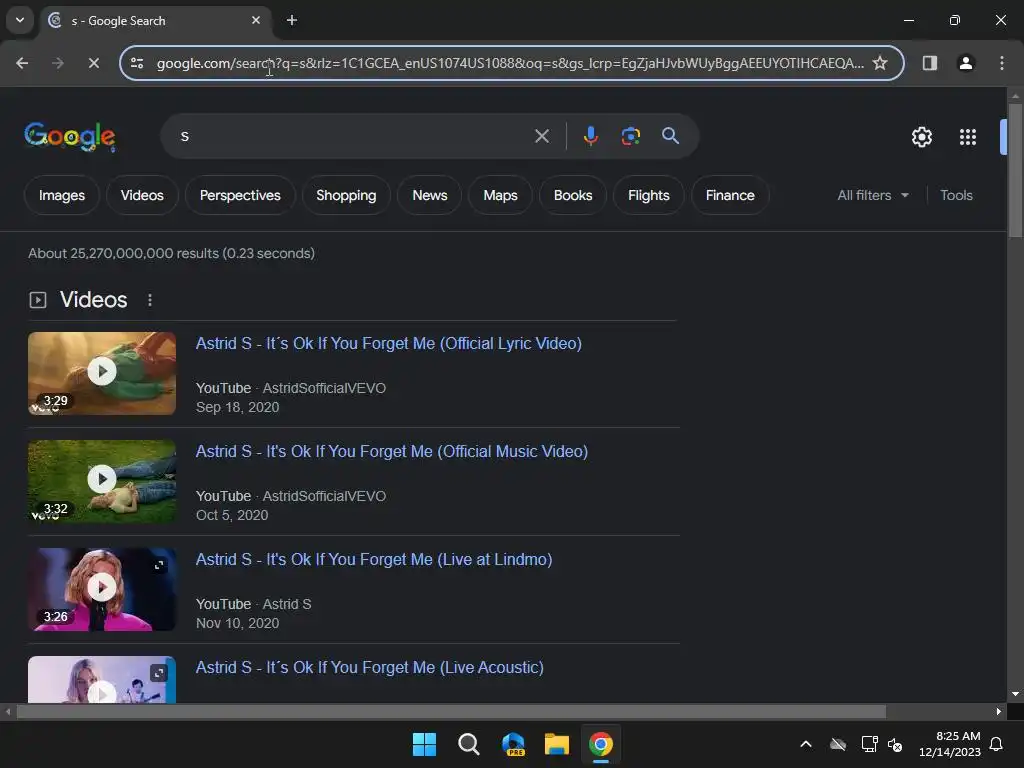Click the horizontal scrollbar thumb
Screen dimensions: 1024x768
point(451,711)
